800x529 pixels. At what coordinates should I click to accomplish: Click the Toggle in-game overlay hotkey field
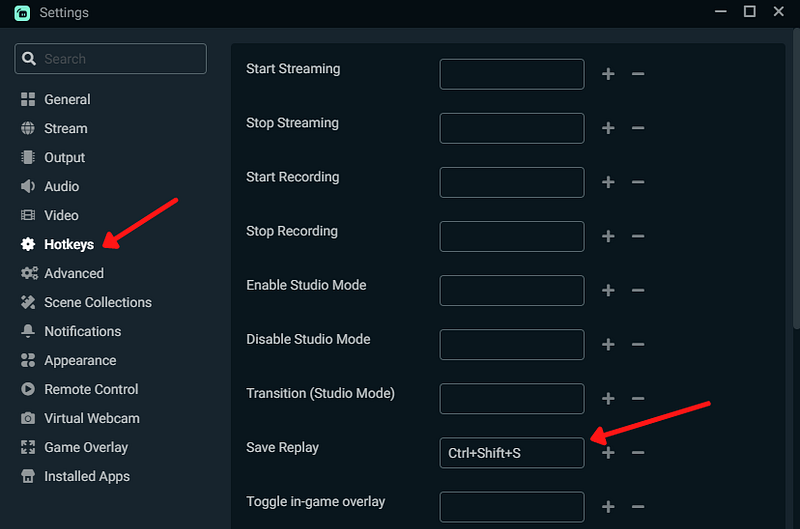coord(511,507)
